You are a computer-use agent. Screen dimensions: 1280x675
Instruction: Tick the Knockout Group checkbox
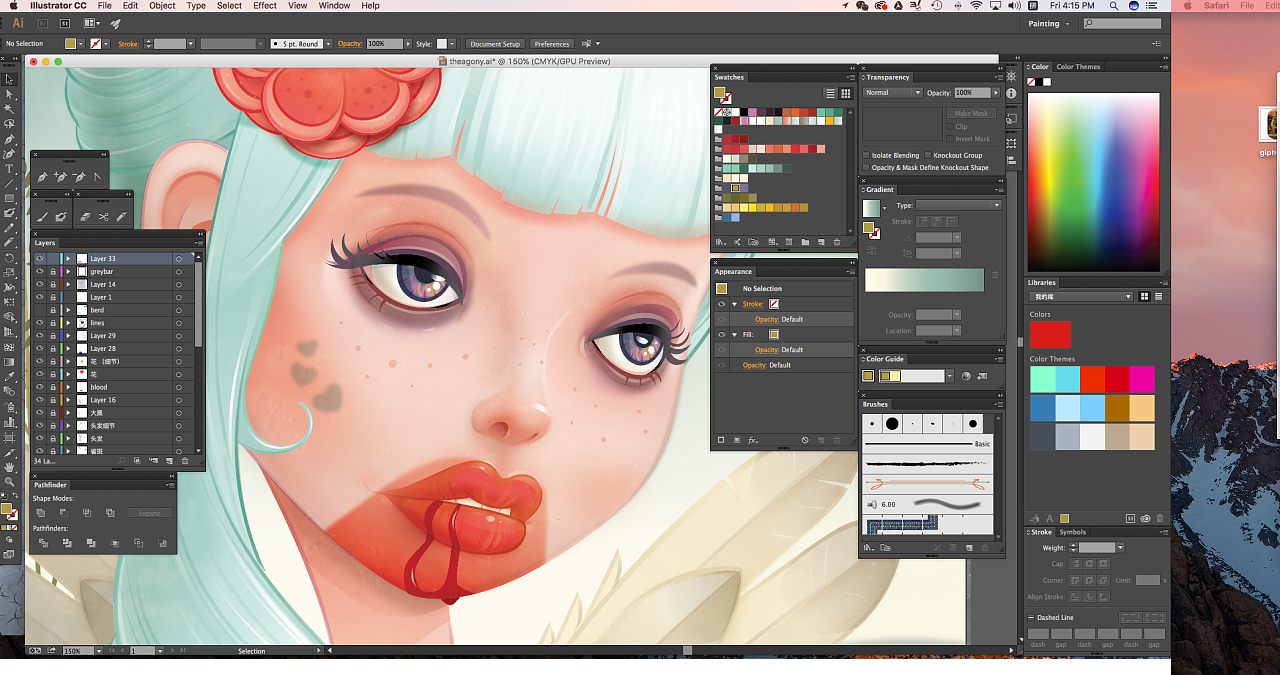(928, 155)
